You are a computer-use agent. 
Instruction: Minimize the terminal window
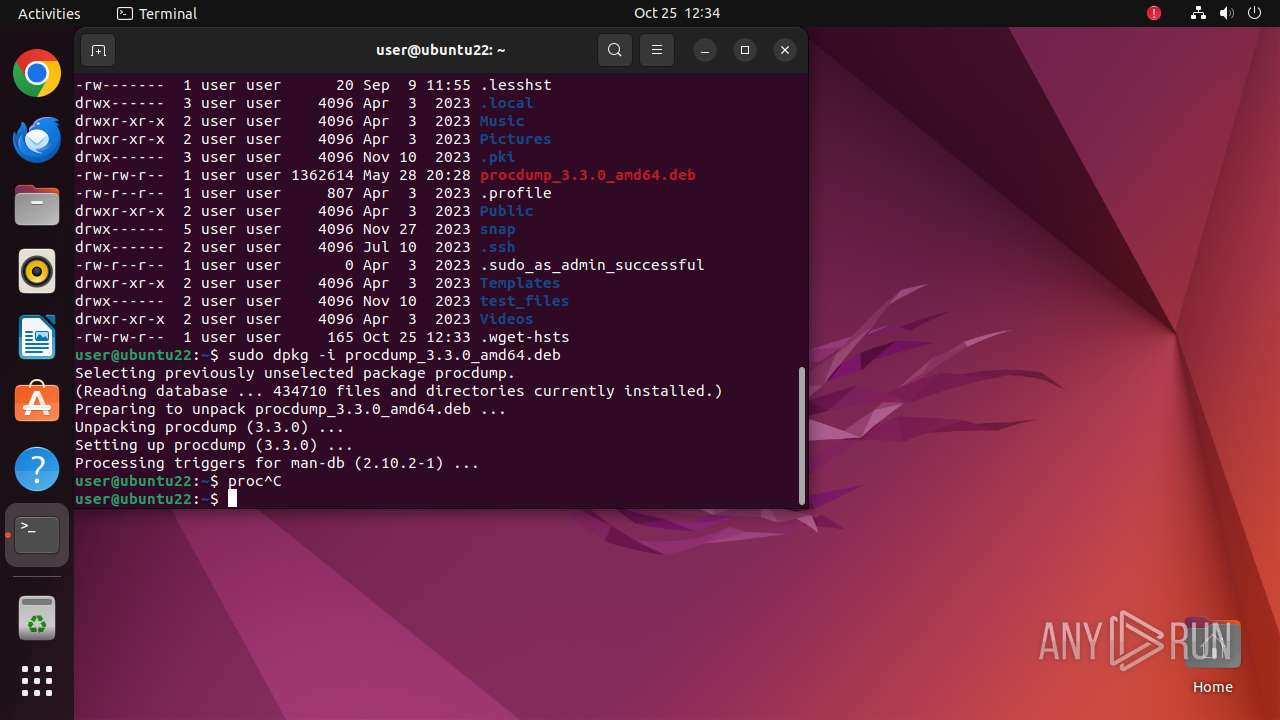[705, 50]
